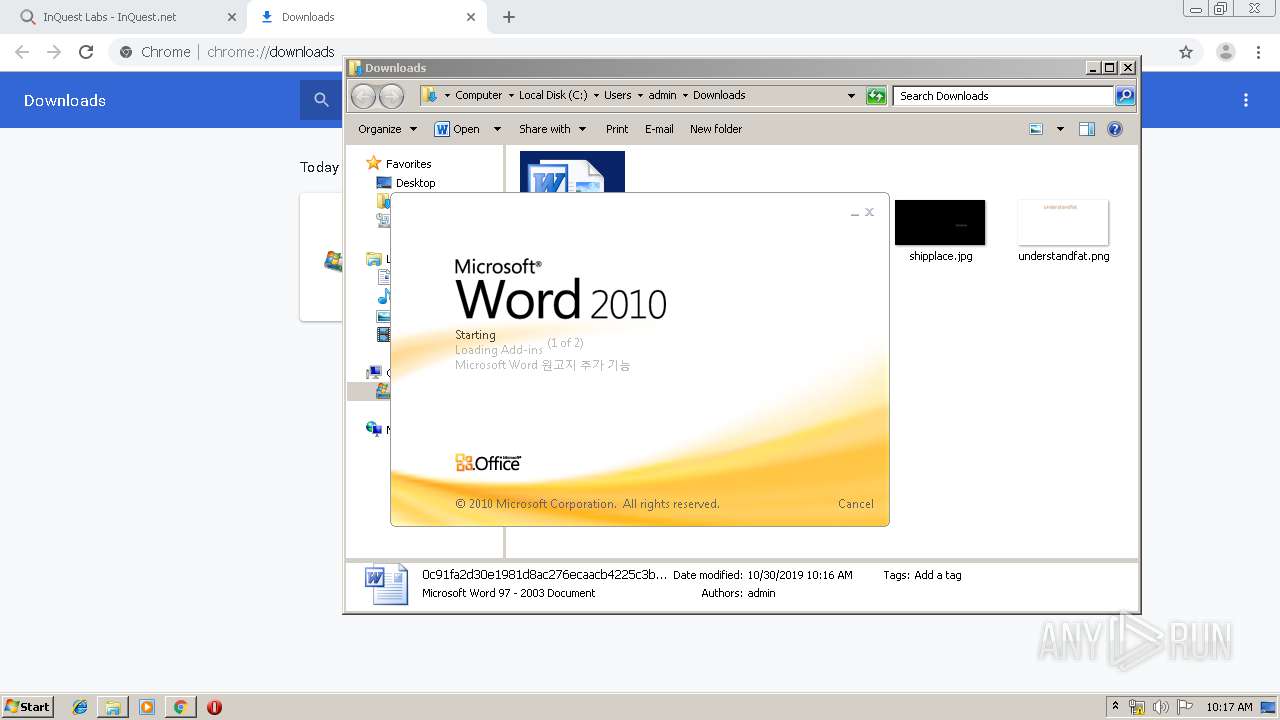Expand the view options dropdown arrow
The height and width of the screenshot is (720, 1280).
(1060, 129)
